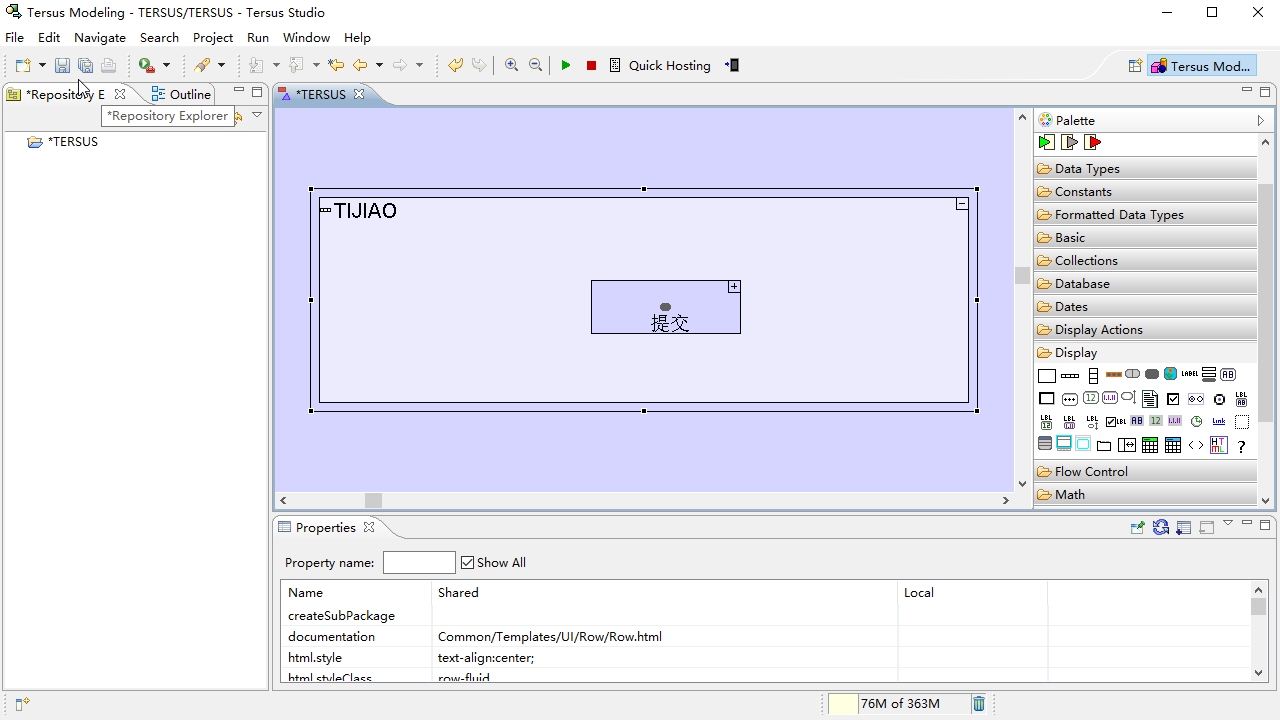1280x720 pixels.
Task: Open the Project menu
Action: [213, 37]
